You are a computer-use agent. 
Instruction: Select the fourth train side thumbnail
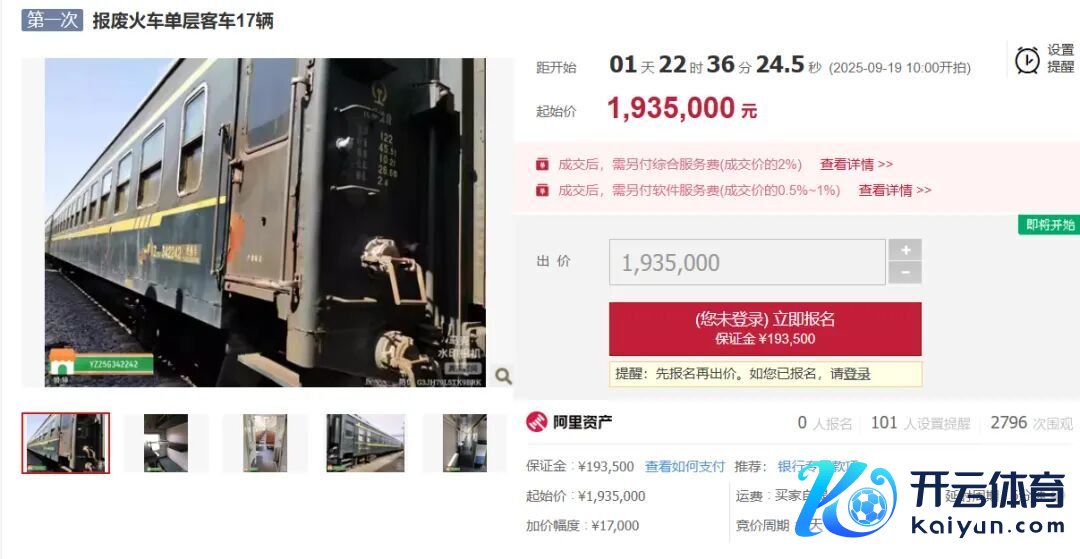click(x=366, y=443)
